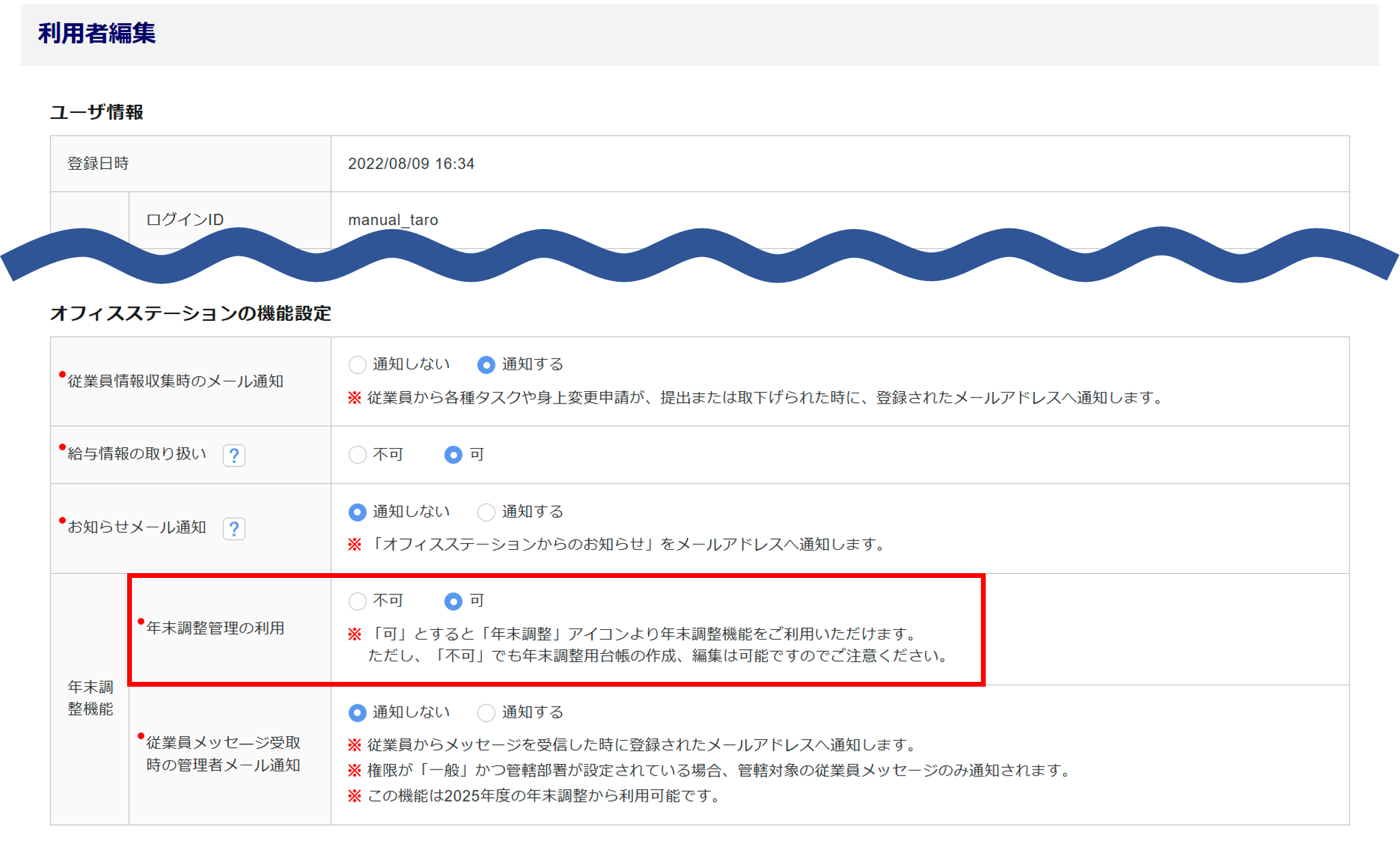Set 給与情報の取り扱い to 不可
1400x844 pixels.
coord(358,455)
